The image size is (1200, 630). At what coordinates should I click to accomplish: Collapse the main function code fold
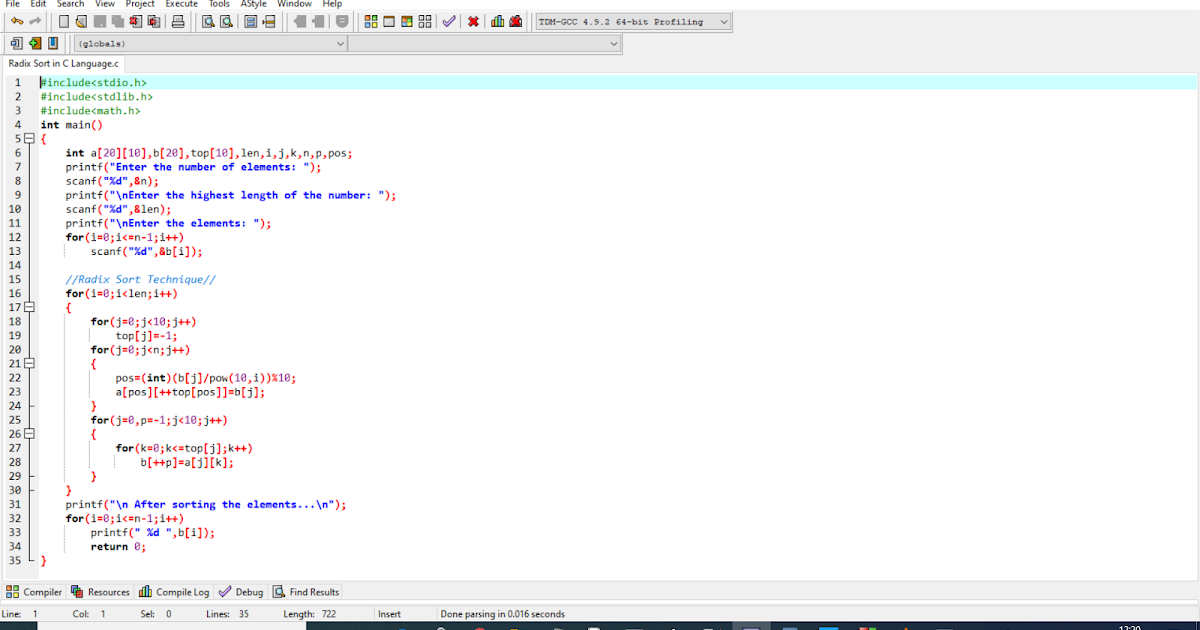coord(28,138)
